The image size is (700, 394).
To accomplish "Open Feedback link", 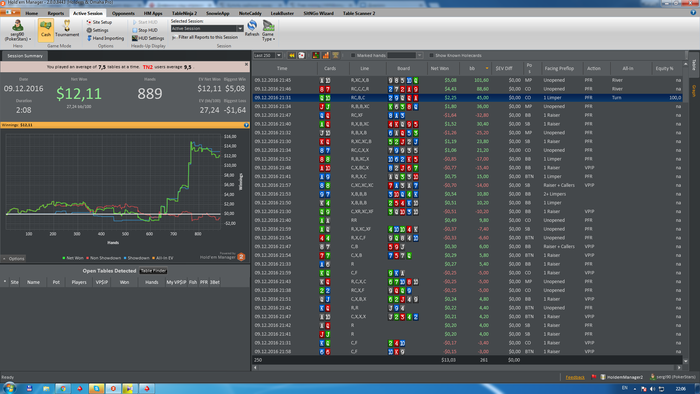I will [575, 377].
